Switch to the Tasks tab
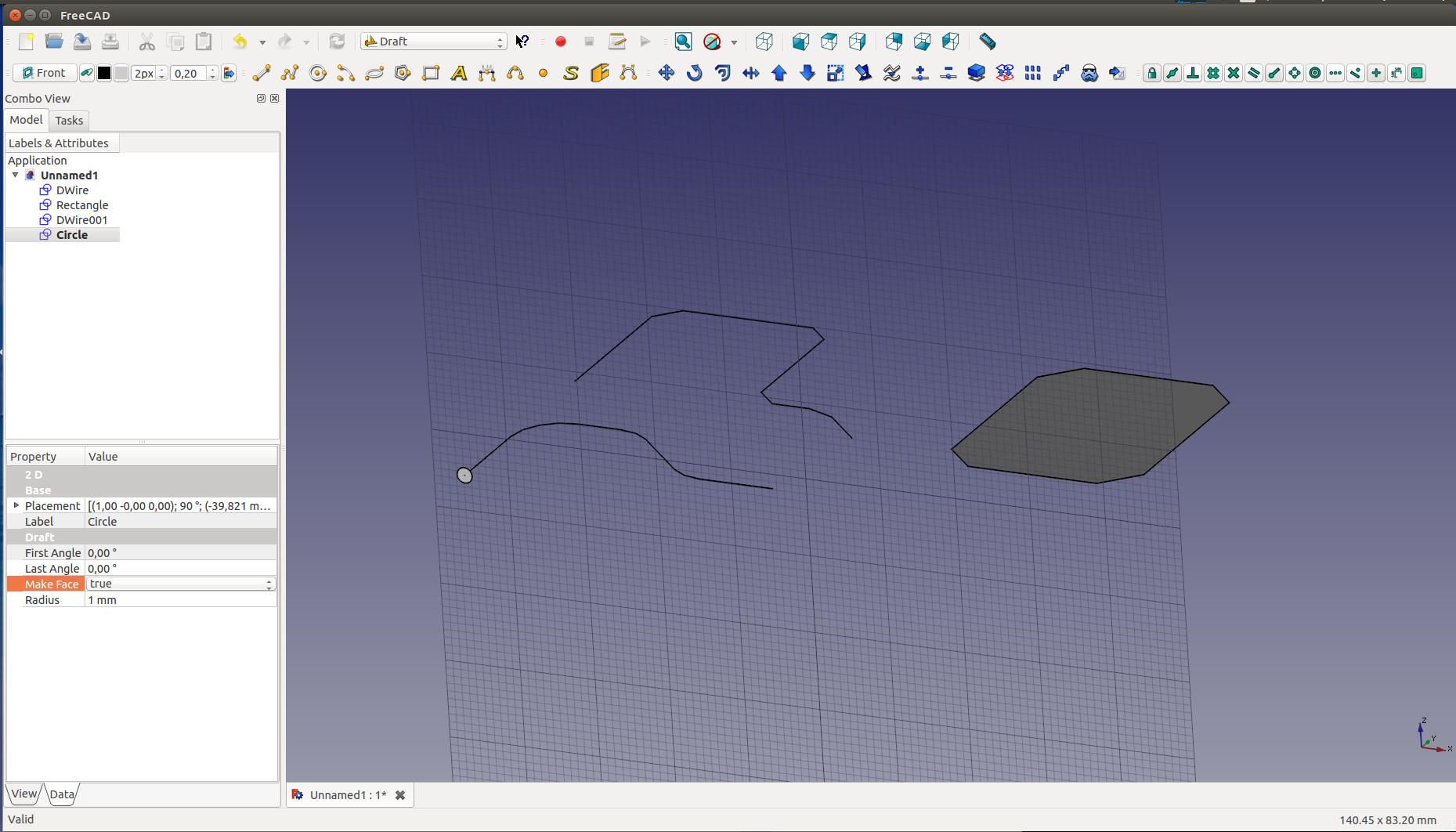 click(x=69, y=120)
